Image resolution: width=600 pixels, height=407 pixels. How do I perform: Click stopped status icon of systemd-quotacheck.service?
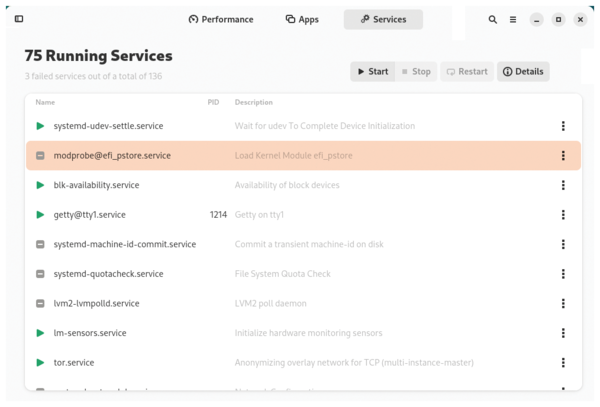point(40,274)
